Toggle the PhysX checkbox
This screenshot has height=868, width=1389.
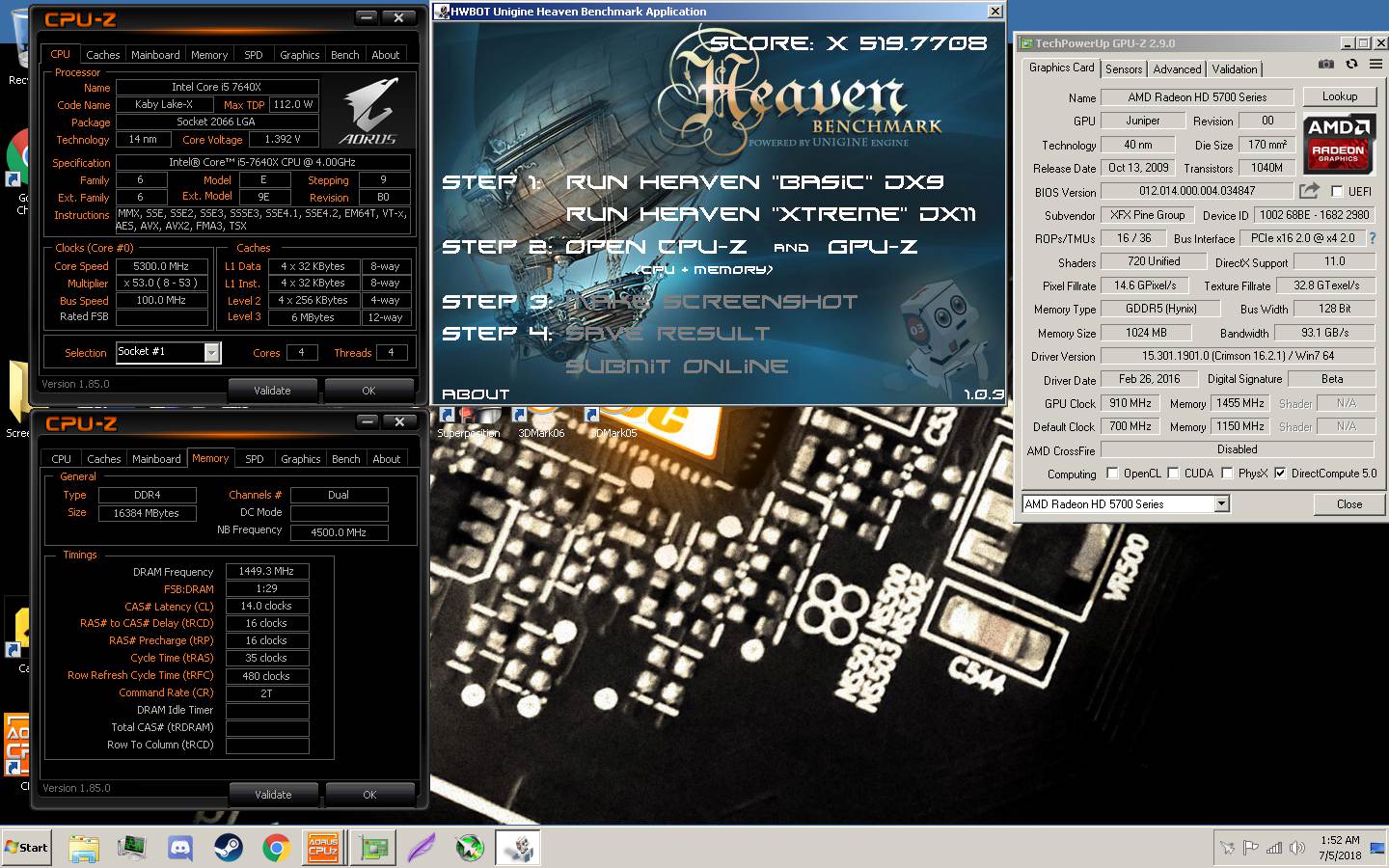[1227, 473]
